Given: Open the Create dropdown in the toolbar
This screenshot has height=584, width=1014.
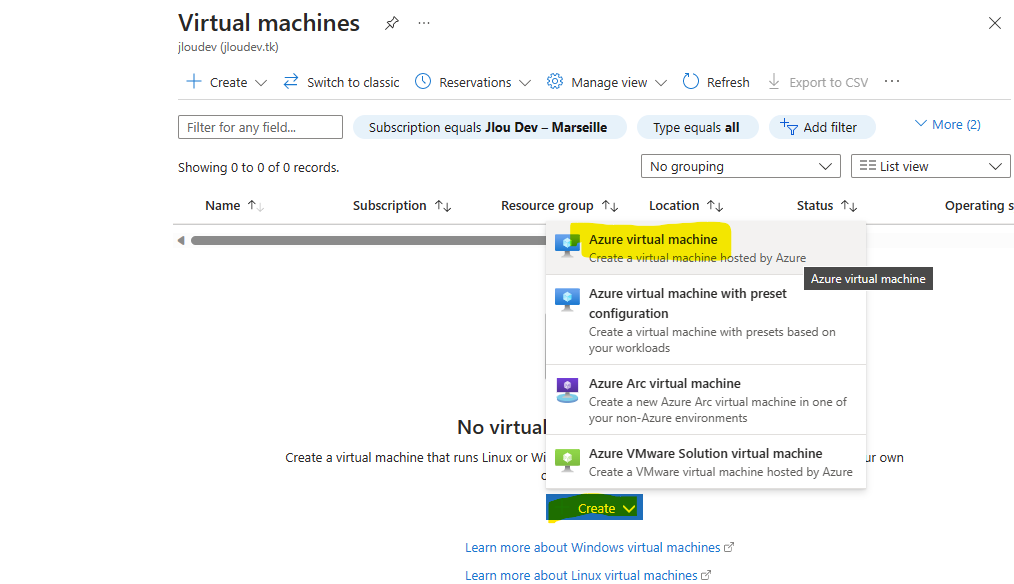Looking at the screenshot, I should click(226, 82).
